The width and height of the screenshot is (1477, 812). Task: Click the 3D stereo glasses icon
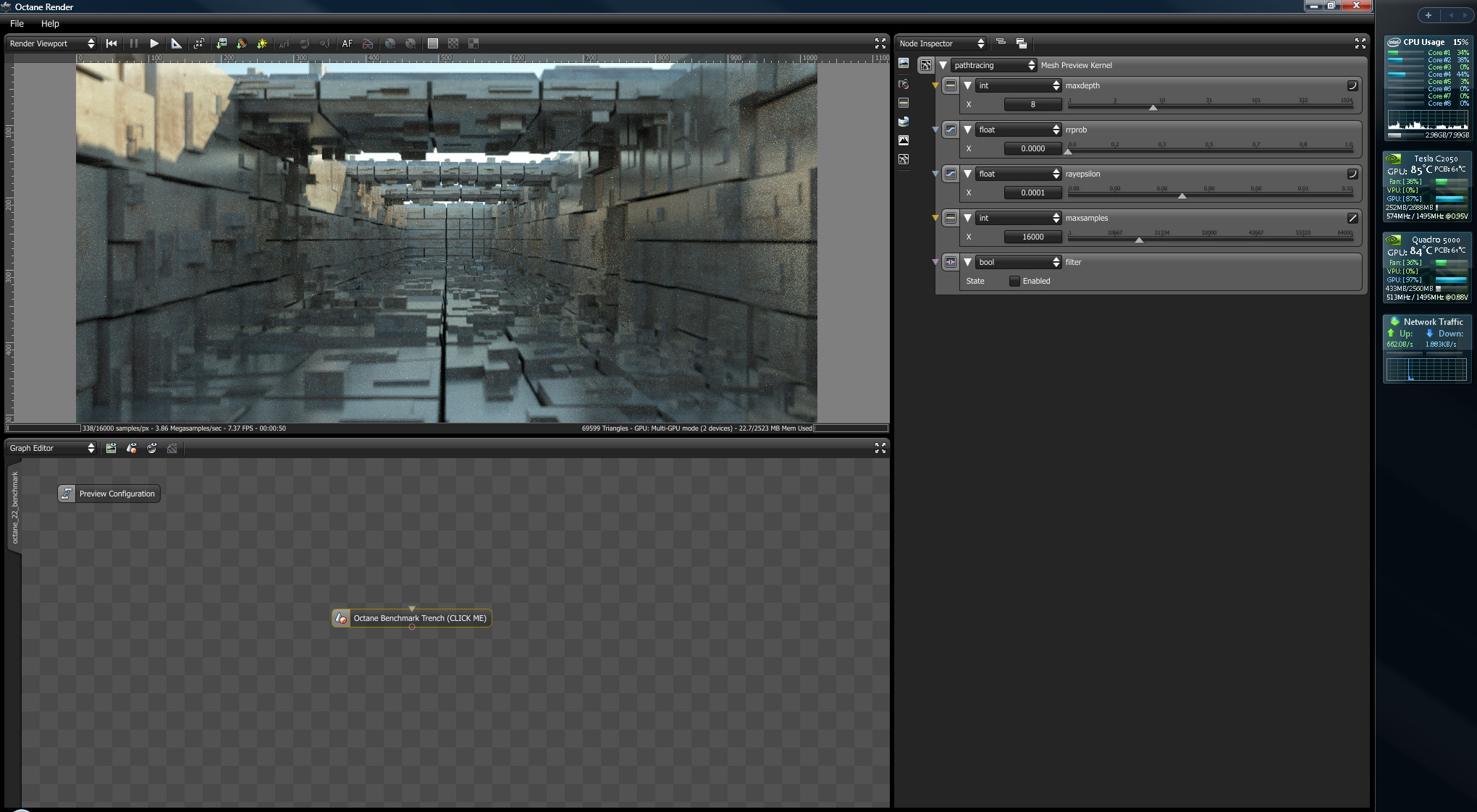tap(368, 43)
